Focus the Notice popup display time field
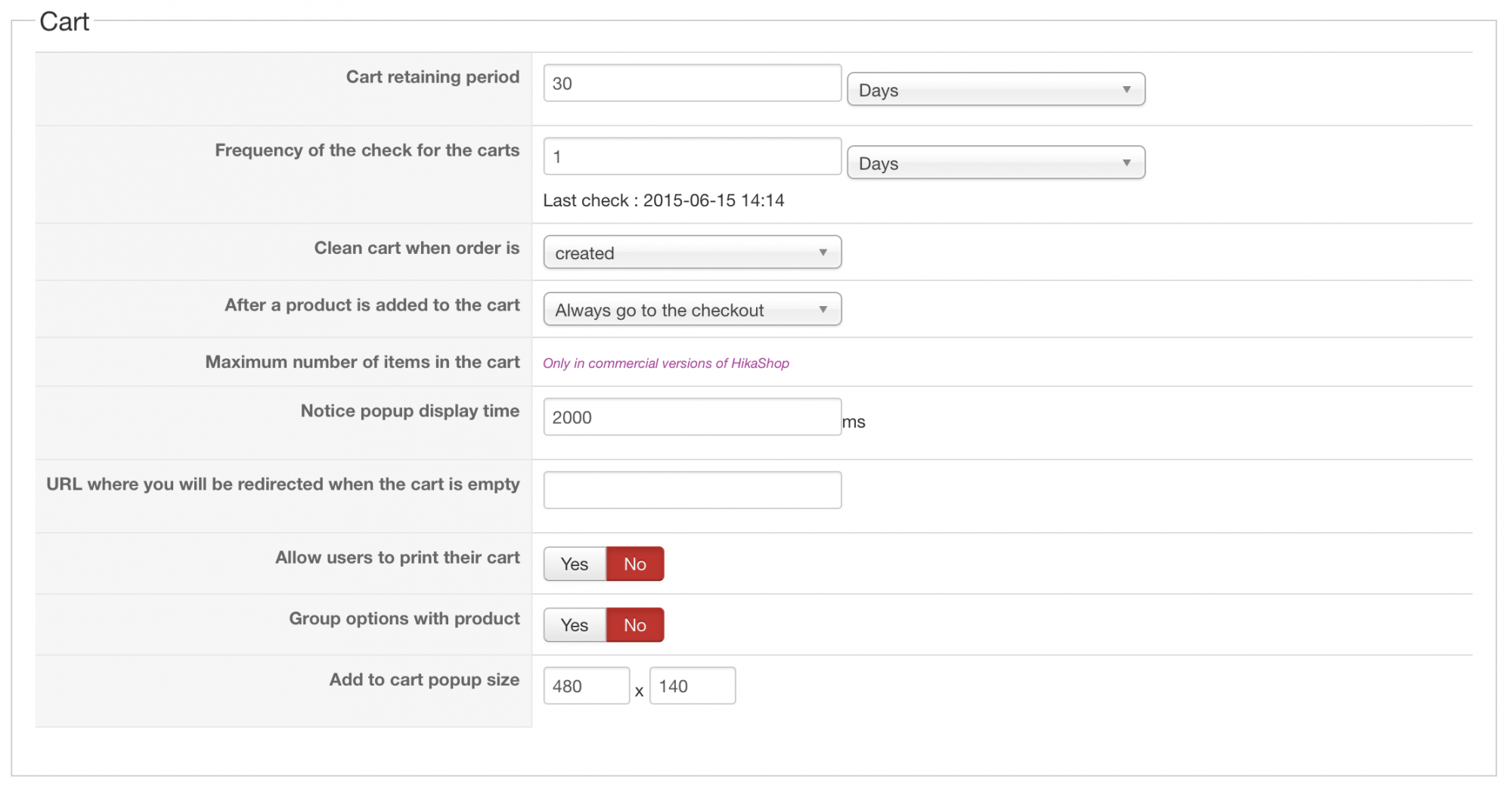 [692, 417]
